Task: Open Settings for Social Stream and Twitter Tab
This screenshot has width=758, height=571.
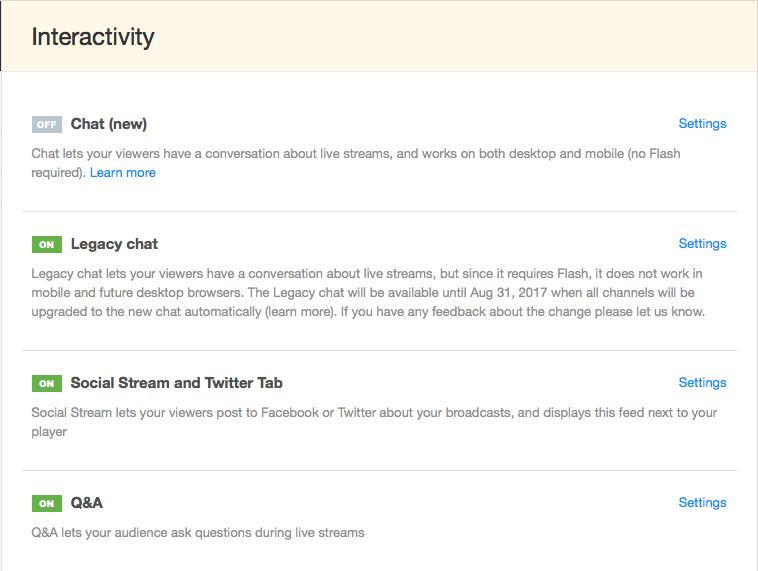Action: (702, 383)
